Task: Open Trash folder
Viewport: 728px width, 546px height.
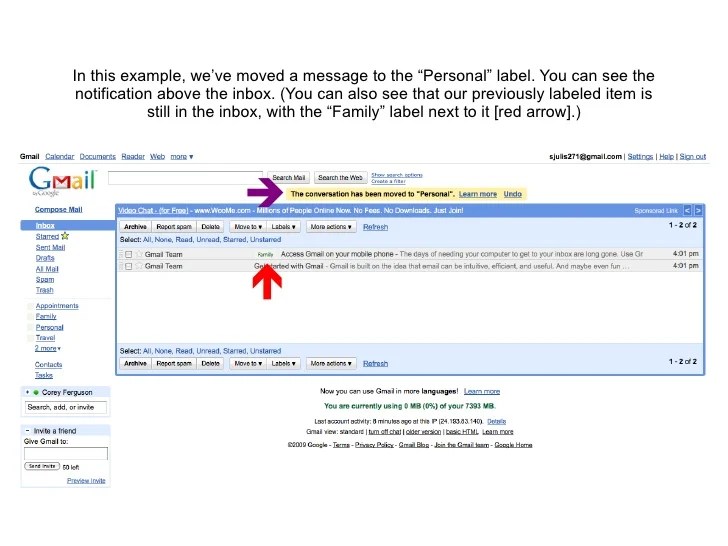Action: (x=45, y=290)
